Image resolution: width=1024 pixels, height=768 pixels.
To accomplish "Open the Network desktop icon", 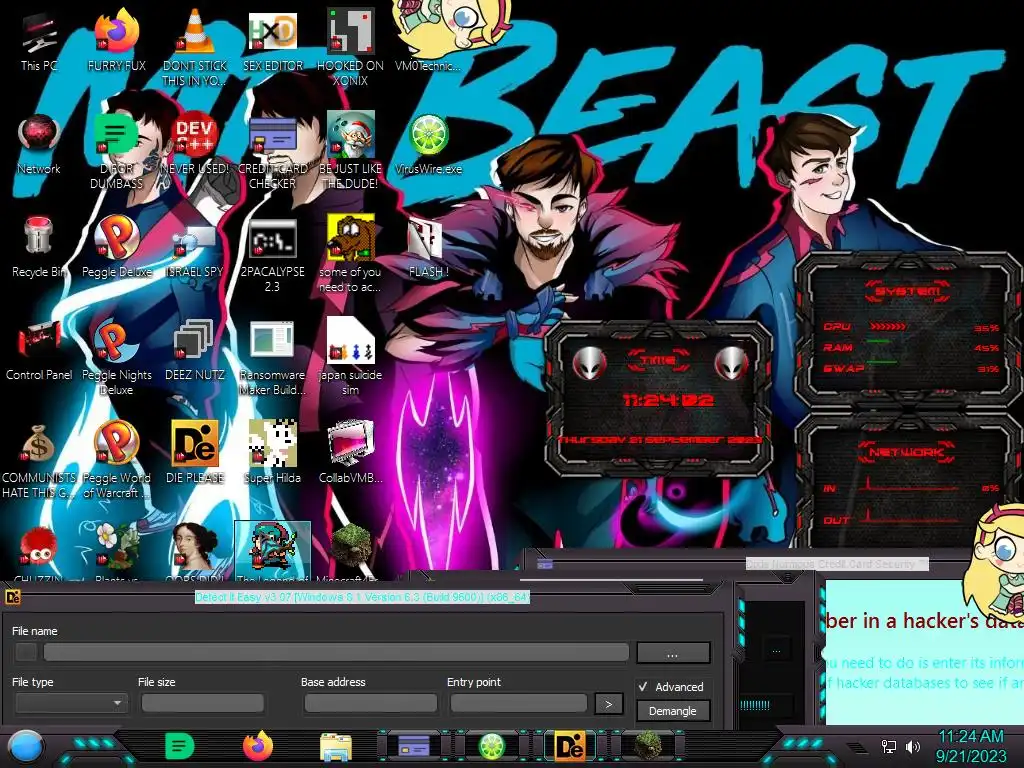I will coord(39,144).
